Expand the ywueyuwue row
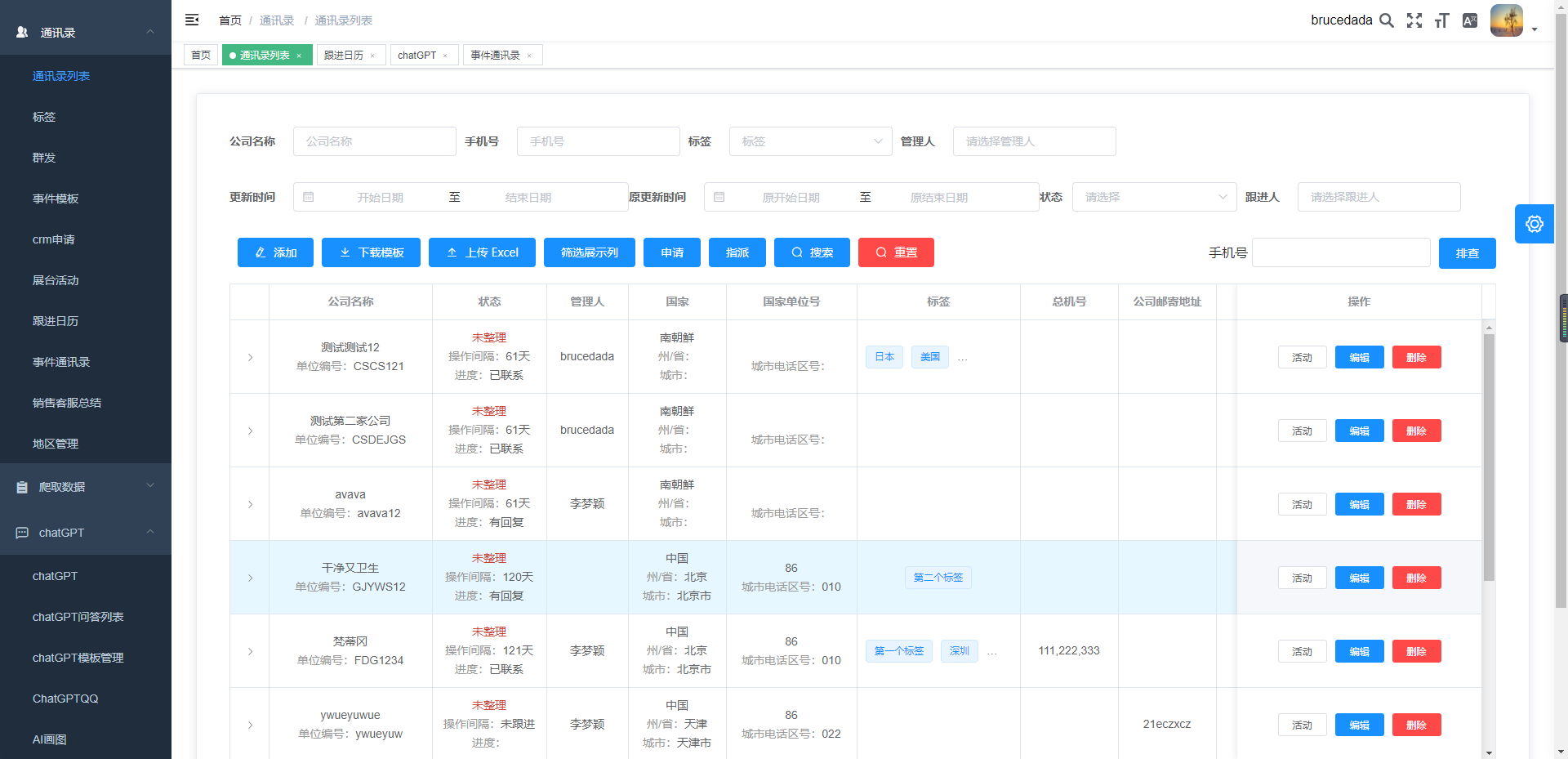This screenshot has width=1568, height=759. click(x=251, y=725)
